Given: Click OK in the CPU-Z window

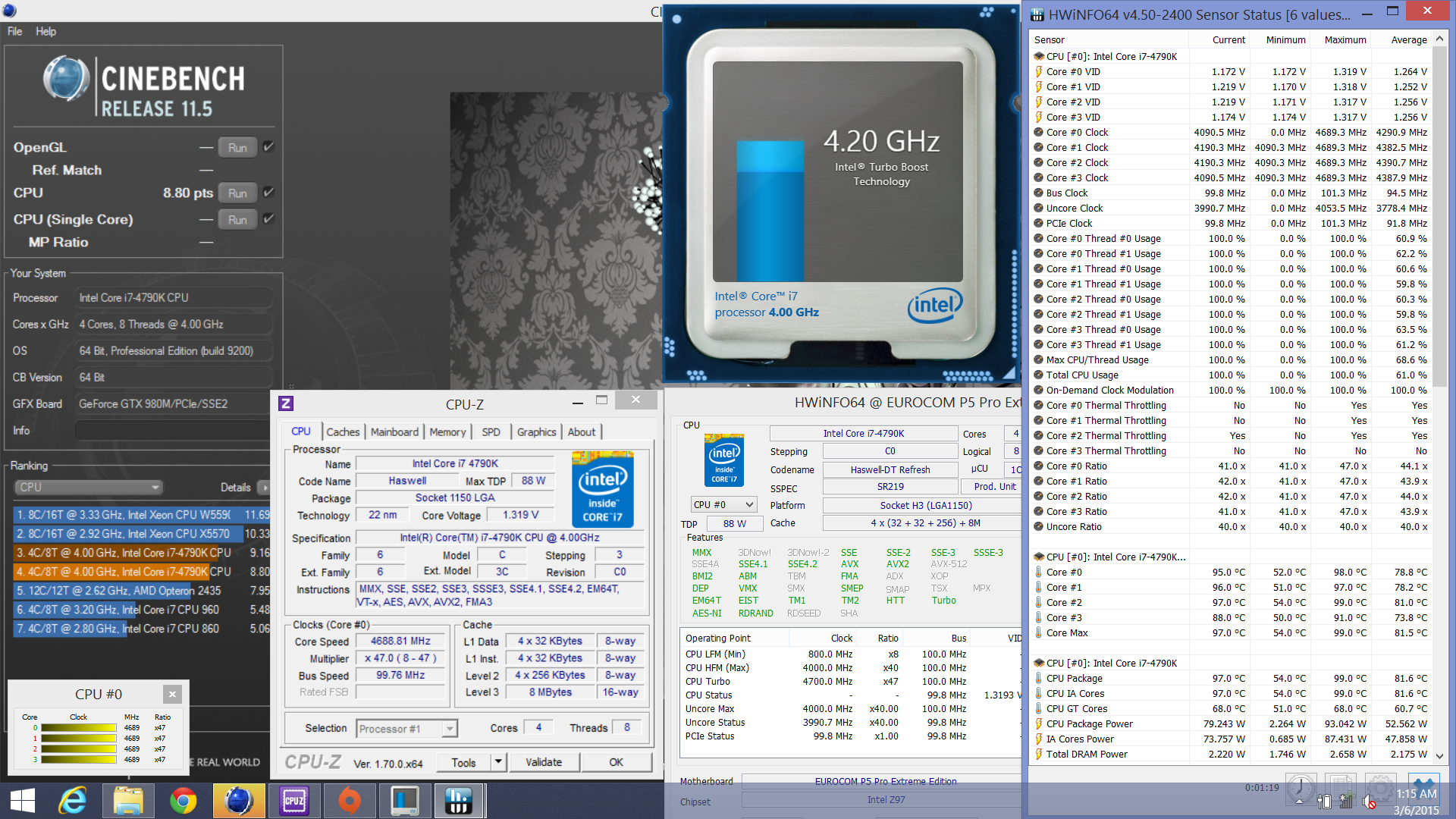Looking at the screenshot, I should [x=617, y=763].
